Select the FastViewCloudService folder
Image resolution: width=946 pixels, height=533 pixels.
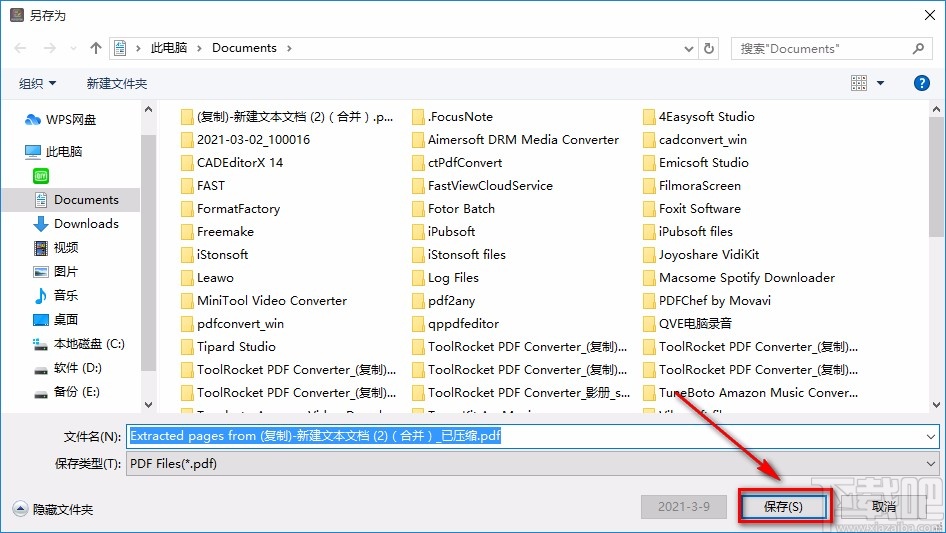point(483,186)
